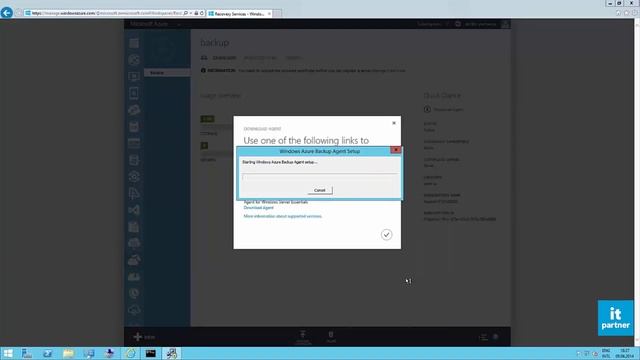Open Visual Studio Online icon in Azure sidebar
Viewport: 640px width, 360px height.
(x=134, y=210)
